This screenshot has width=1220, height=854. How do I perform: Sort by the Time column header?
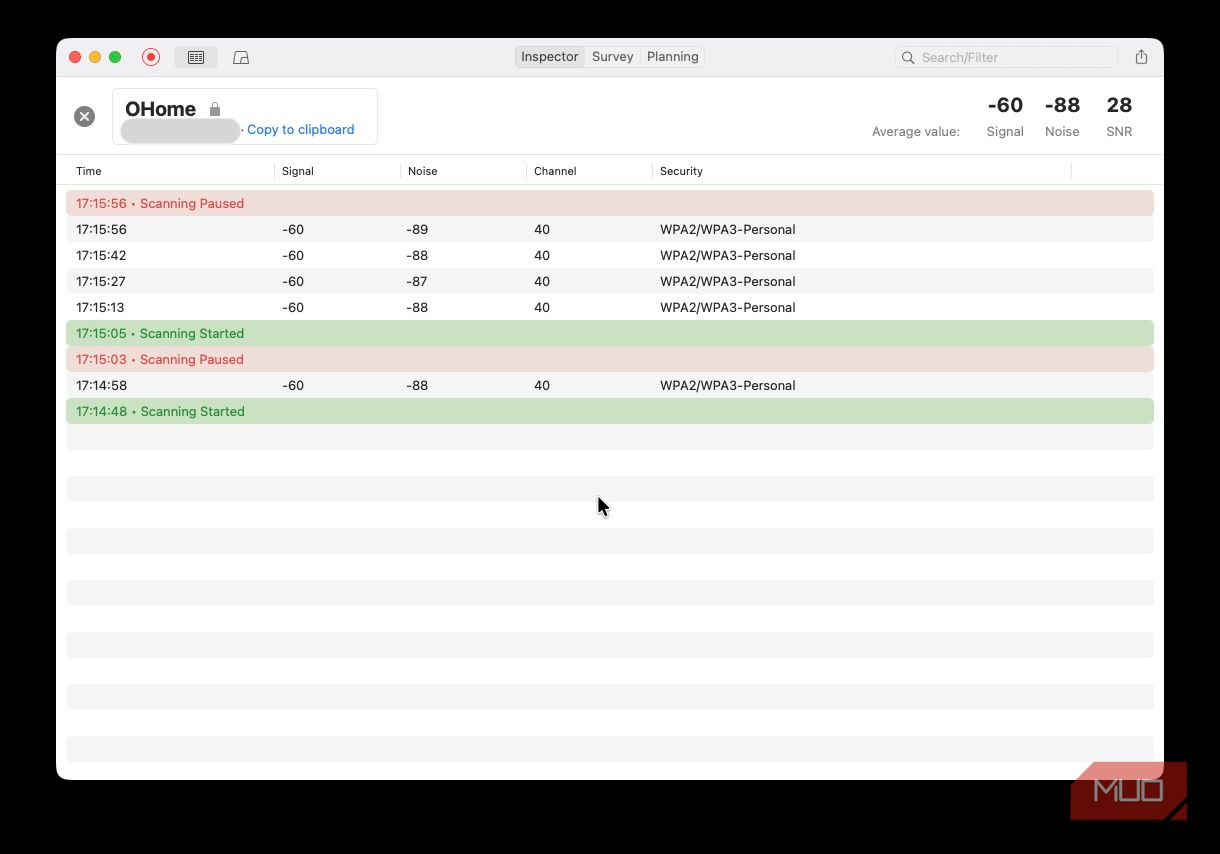pos(170,171)
